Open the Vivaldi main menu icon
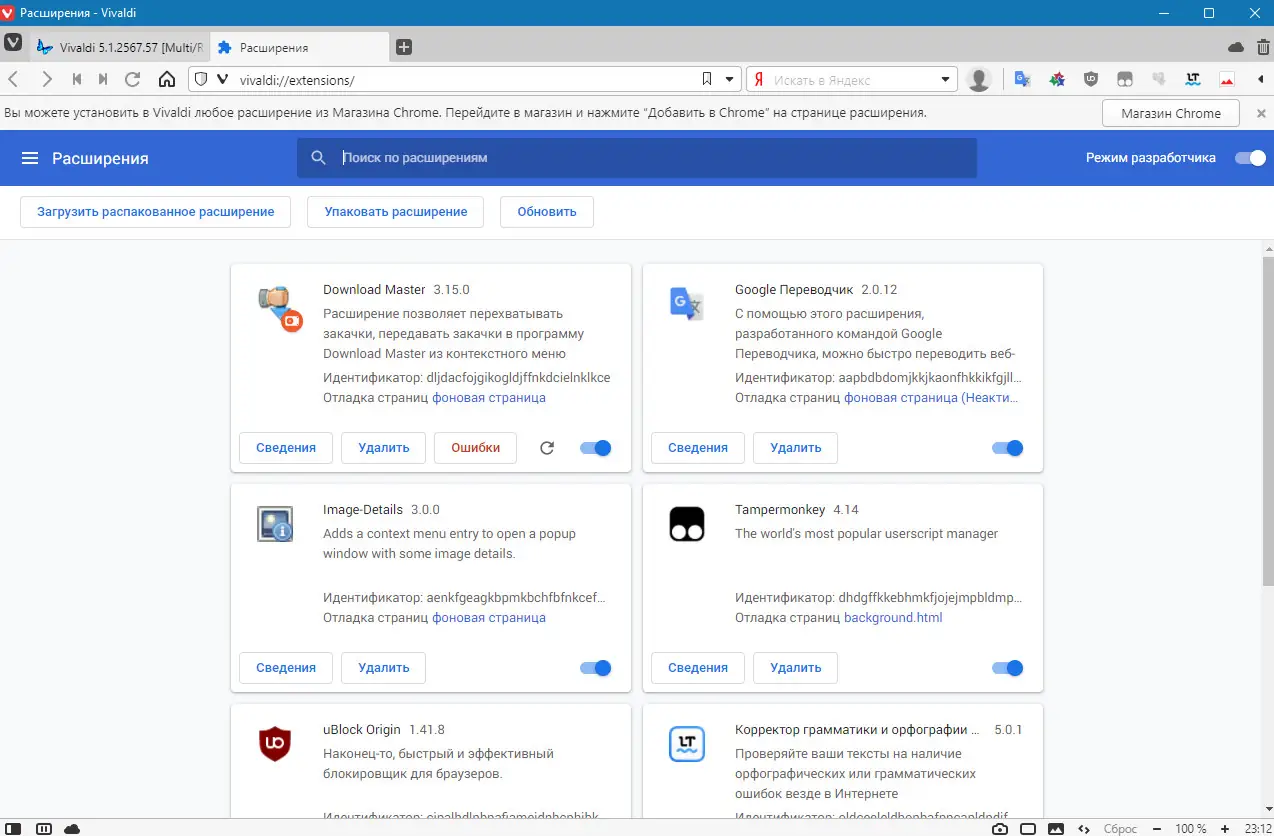The image size is (1274, 836). pos(14,44)
